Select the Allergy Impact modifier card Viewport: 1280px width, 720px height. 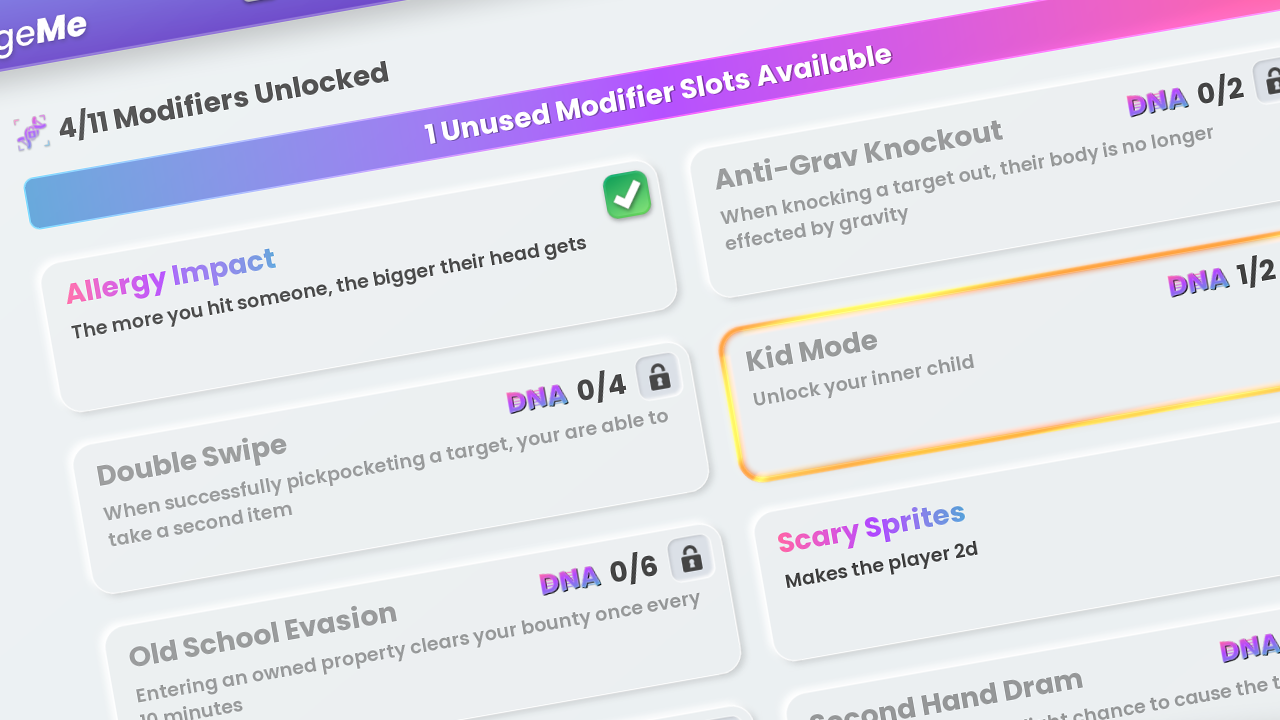[x=360, y=287]
